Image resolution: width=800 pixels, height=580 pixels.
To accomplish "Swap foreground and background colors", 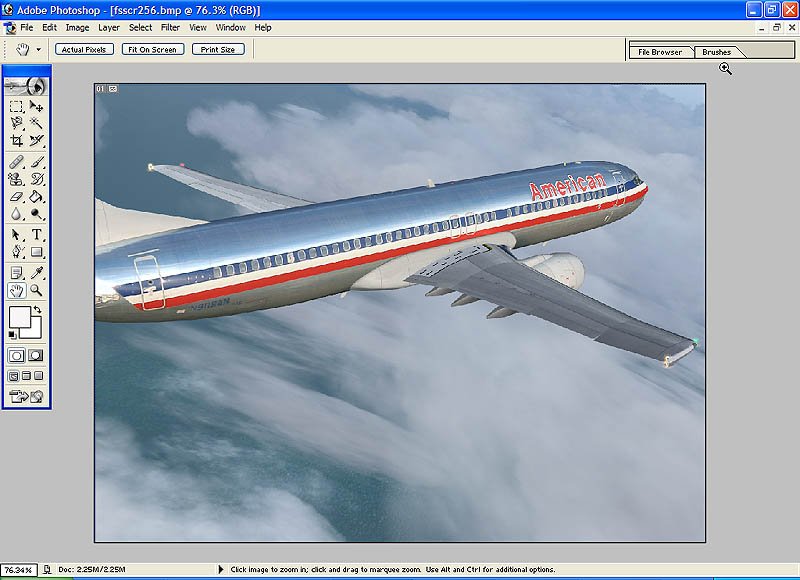I will pyautogui.click(x=37, y=311).
